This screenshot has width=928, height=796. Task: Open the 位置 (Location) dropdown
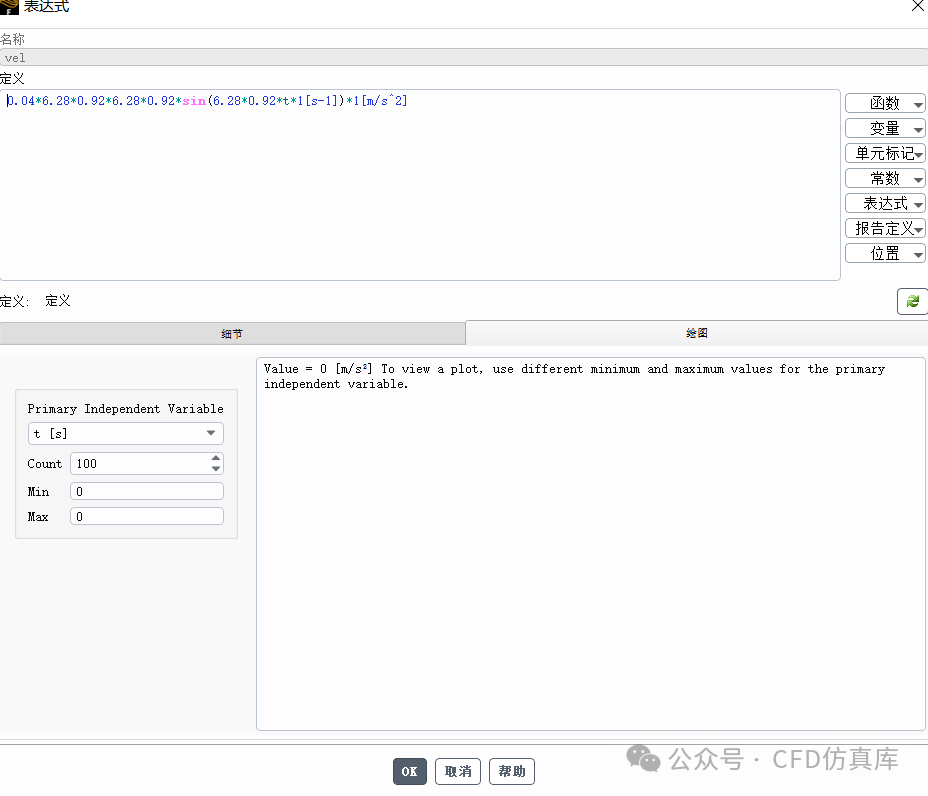(x=885, y=253)
